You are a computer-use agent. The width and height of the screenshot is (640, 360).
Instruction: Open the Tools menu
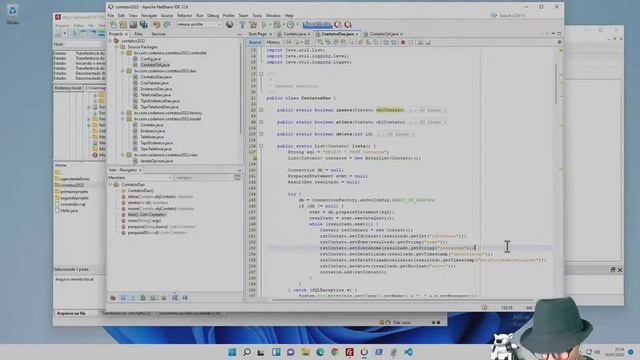[x=257, y=16]
